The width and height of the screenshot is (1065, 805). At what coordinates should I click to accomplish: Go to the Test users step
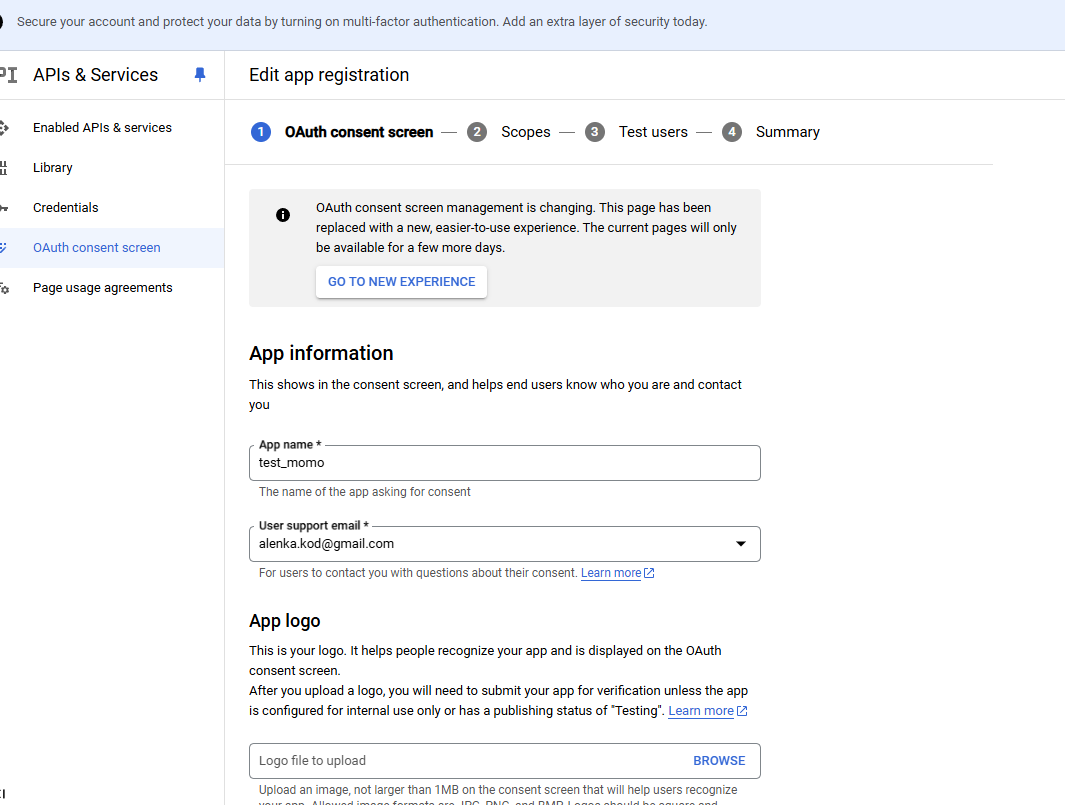[x=652, y=132]
